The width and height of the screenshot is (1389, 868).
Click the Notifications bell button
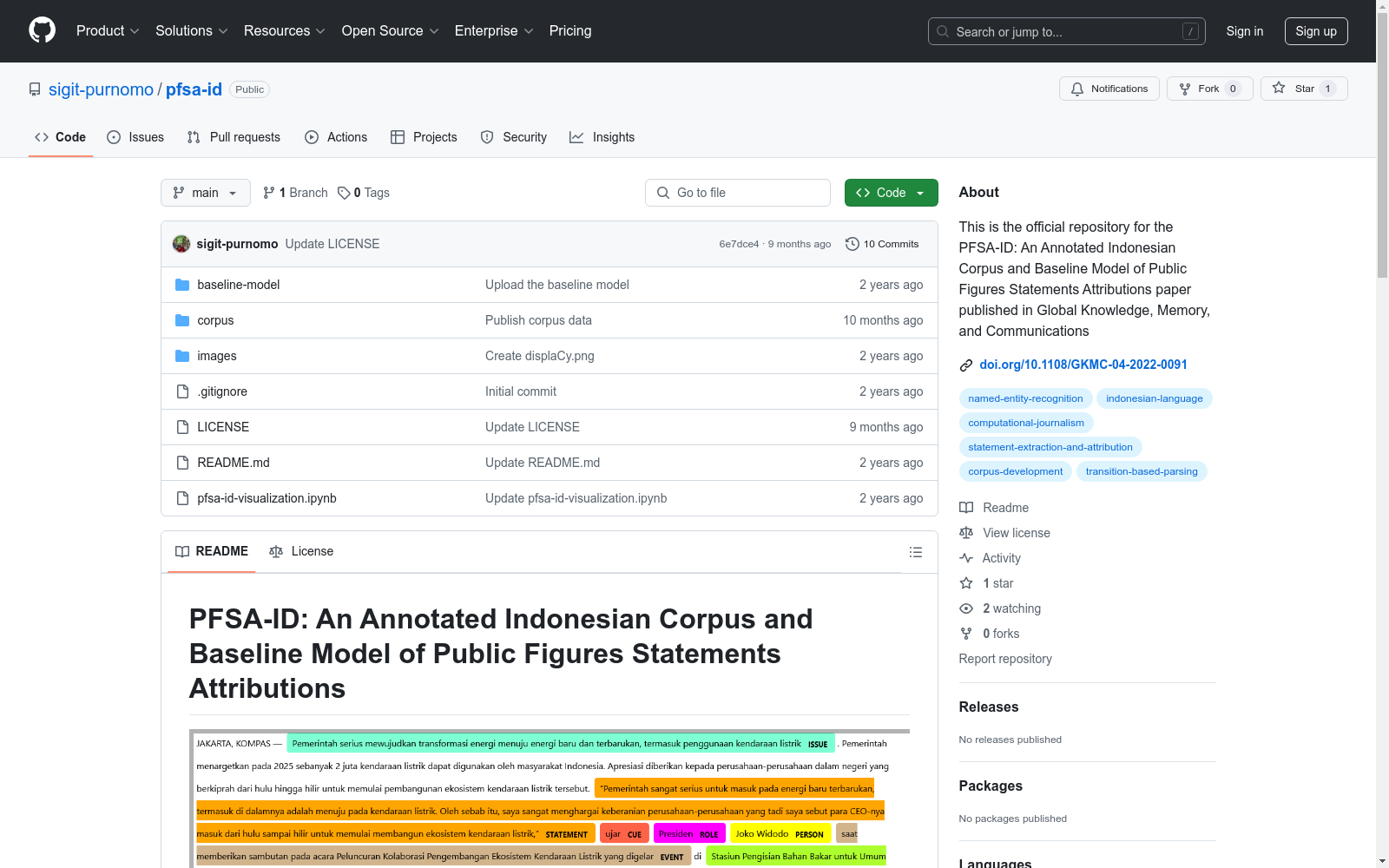point(1109,89)
